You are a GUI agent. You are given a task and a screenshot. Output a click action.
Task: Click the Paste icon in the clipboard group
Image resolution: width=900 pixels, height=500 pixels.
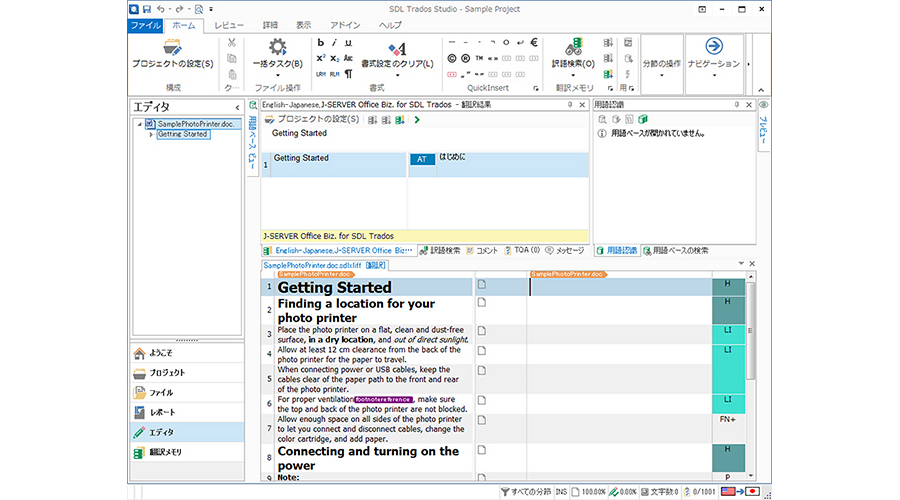[x=232, y=74]
